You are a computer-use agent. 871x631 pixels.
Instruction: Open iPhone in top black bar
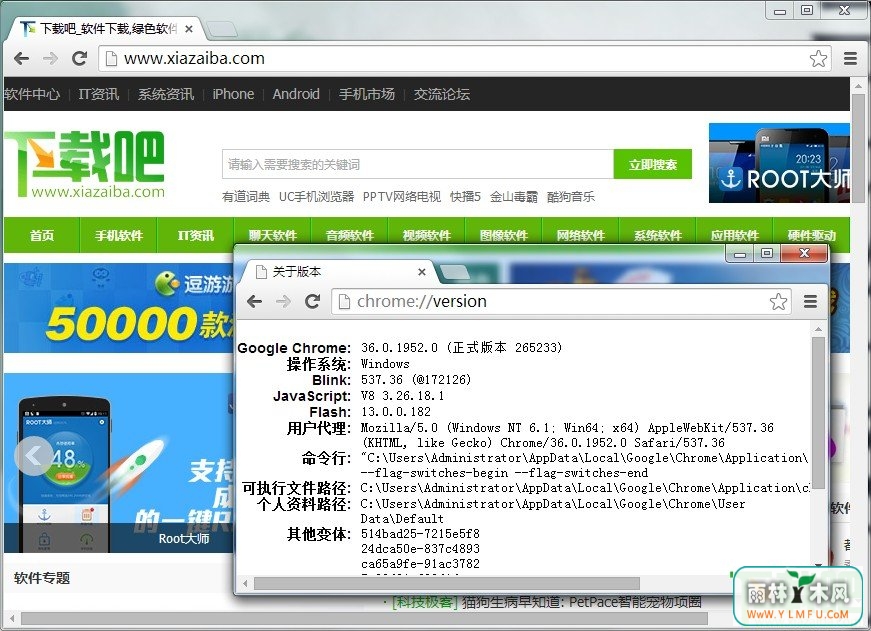[233, 94]
